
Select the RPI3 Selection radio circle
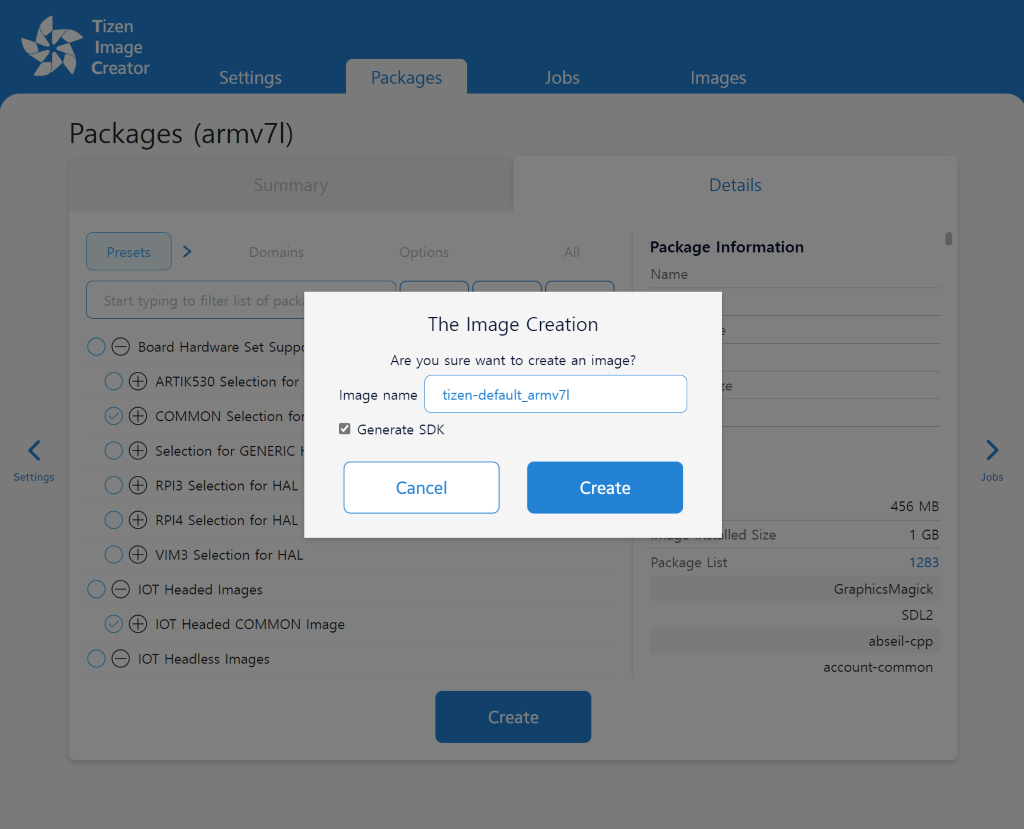click(113, 485)
